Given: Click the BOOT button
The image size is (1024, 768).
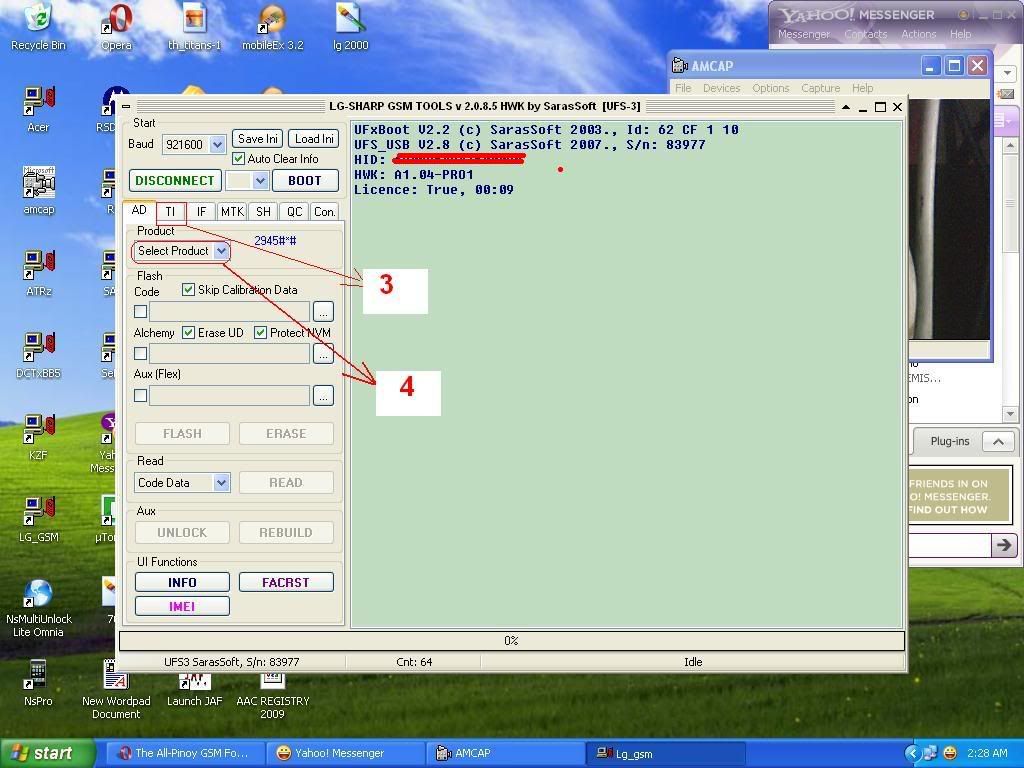Looking at the screenshot, I should coord(305,181).
